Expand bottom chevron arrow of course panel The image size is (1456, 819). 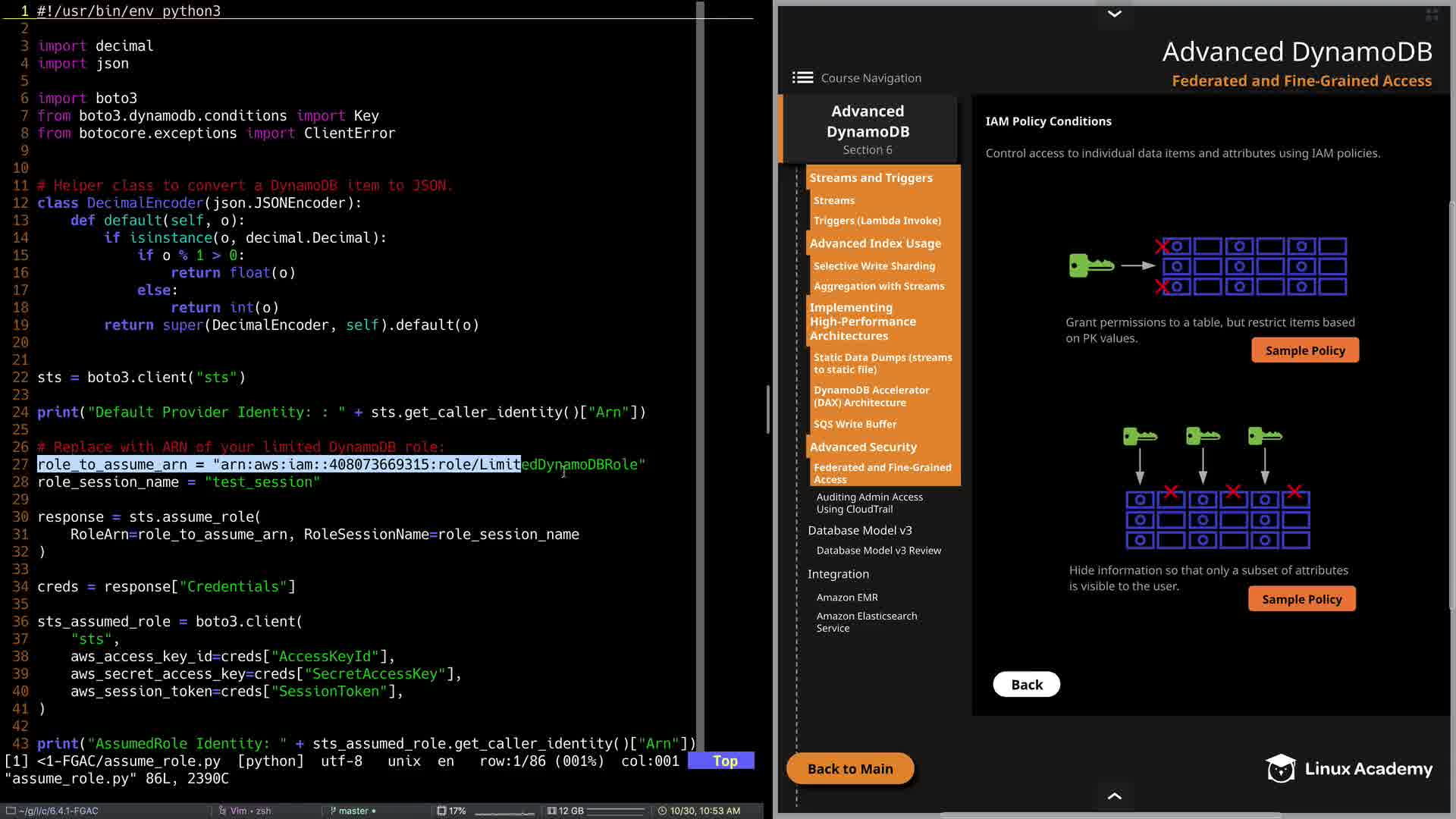(x=1114, y=795)
